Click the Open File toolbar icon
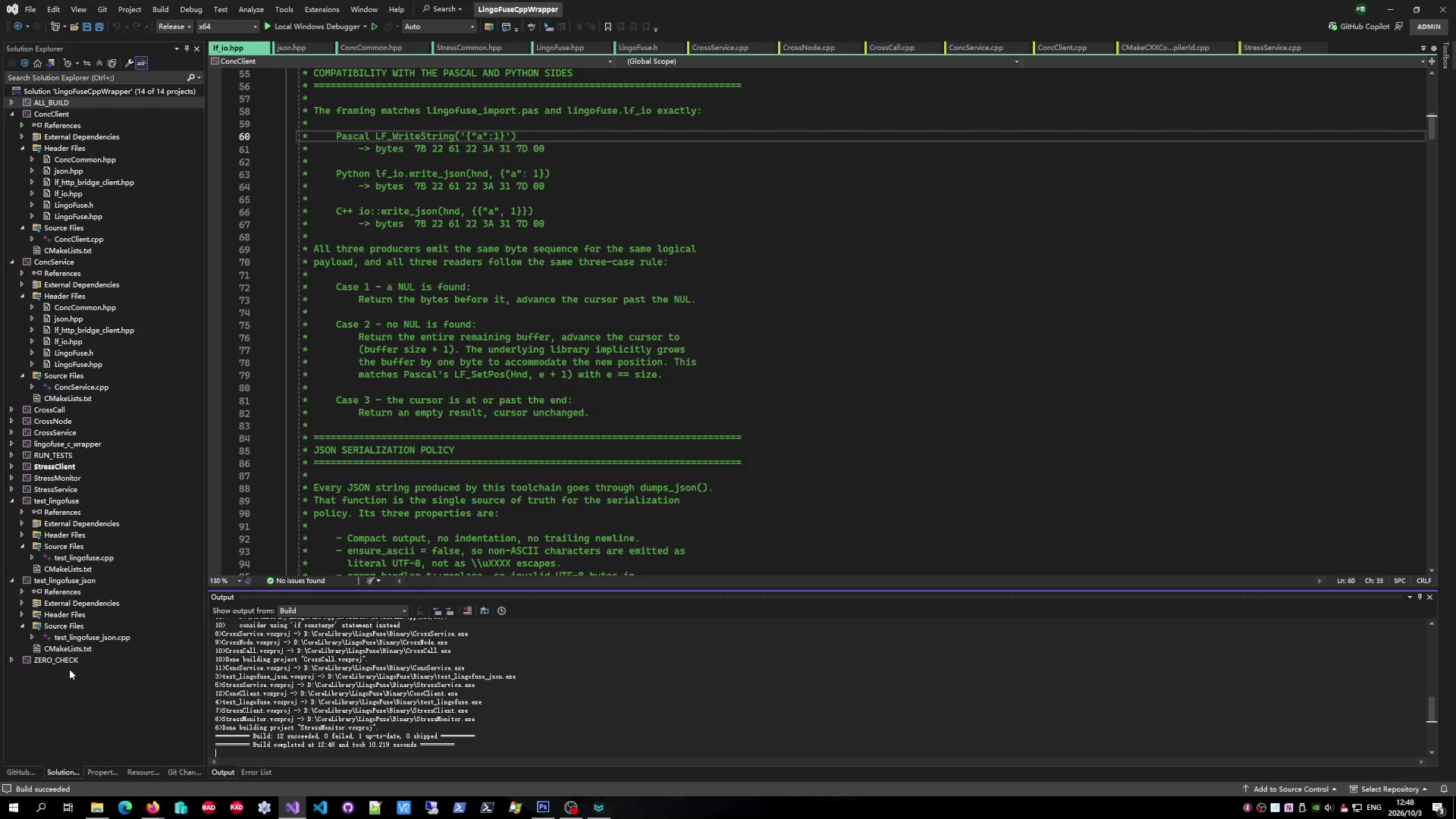The width and height of the screenshot is (1456, 819). tap(74, 27)
